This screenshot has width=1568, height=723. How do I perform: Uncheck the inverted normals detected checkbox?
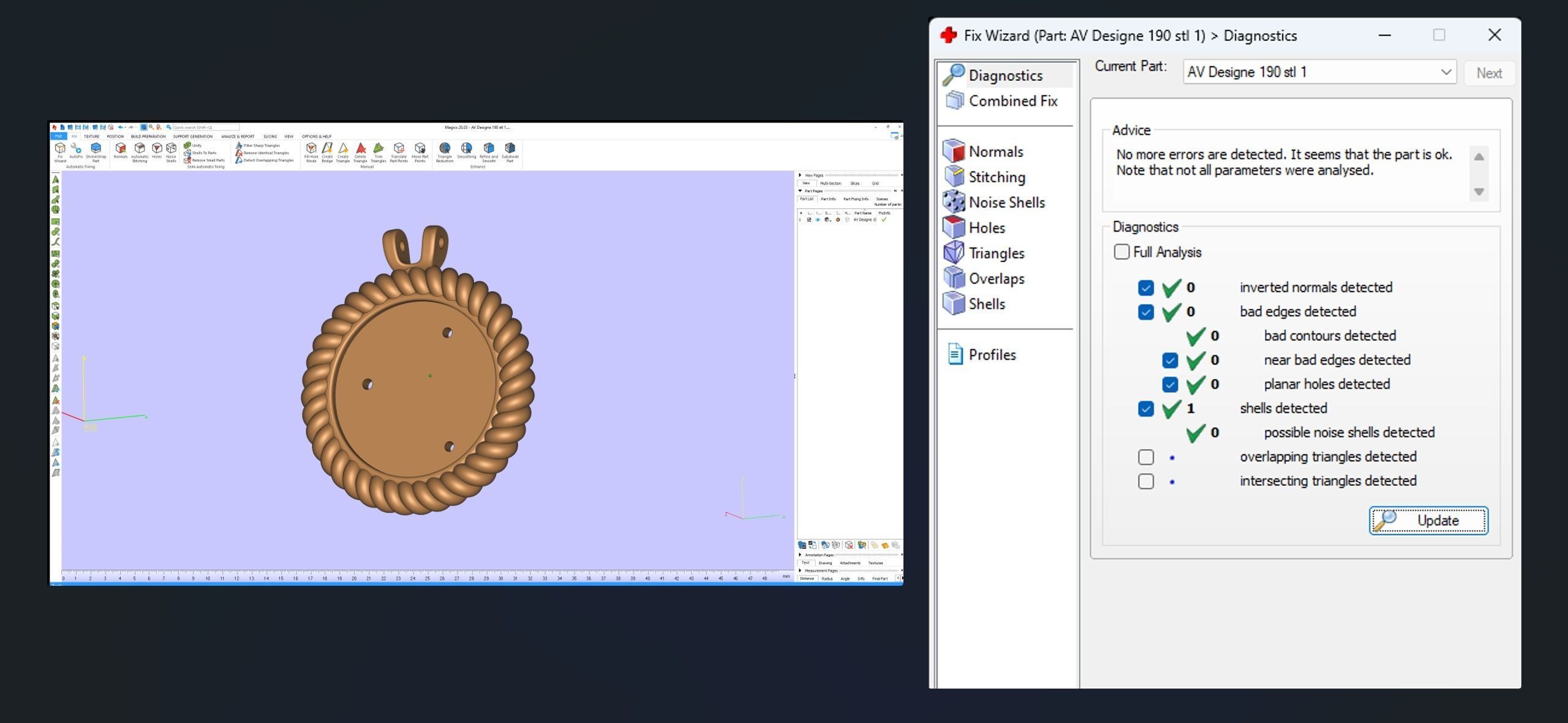click(x=1145, y=287)
